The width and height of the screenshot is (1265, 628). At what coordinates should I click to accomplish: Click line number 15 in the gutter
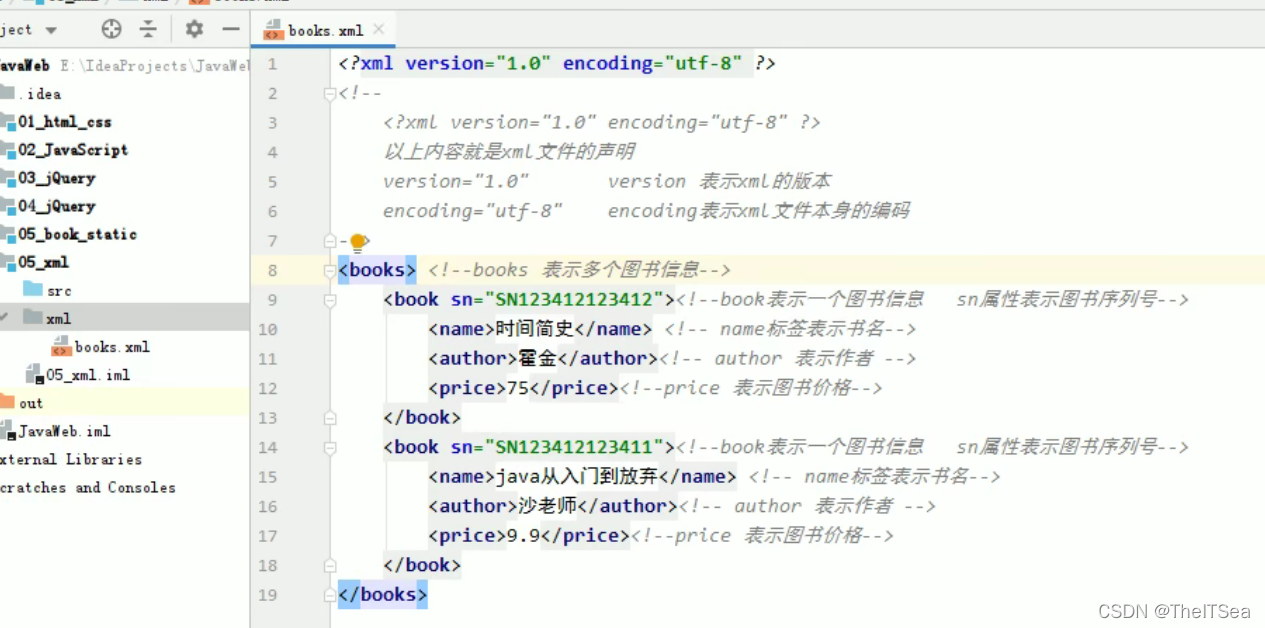tap(268, 477)
